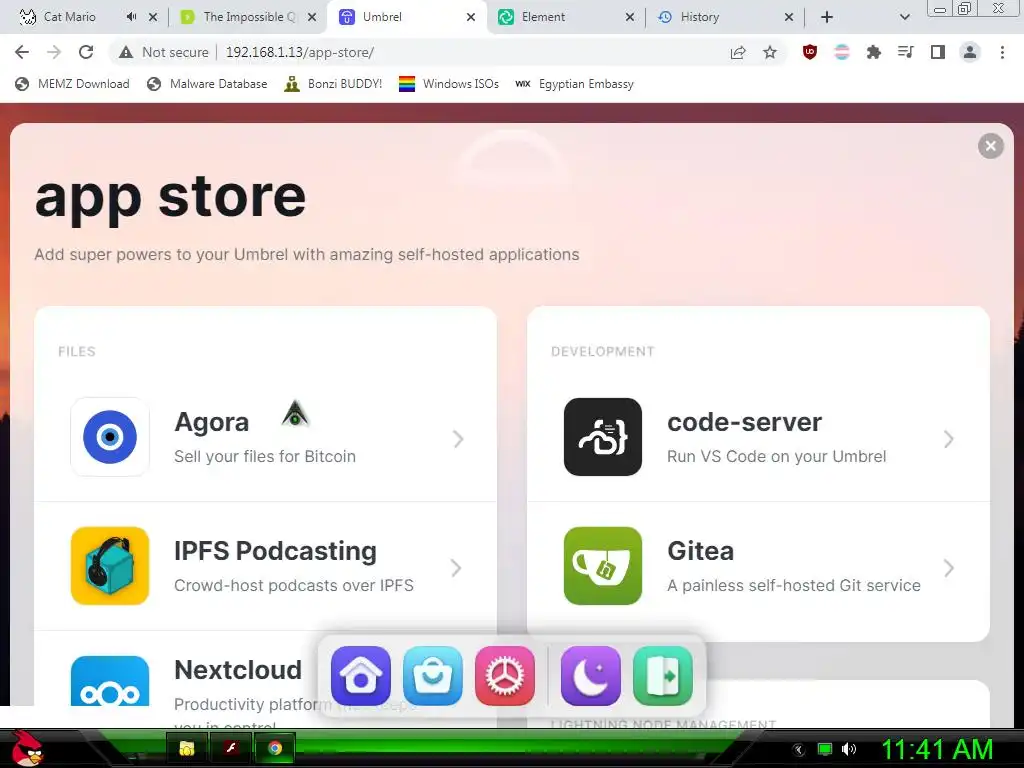
Task: Go to Umbrel home in dock
Action: [x=360, y=676]
